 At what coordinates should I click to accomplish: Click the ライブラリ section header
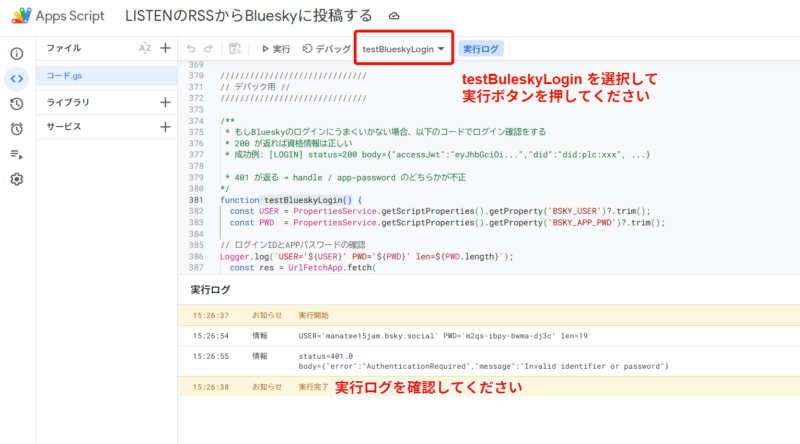68,102
